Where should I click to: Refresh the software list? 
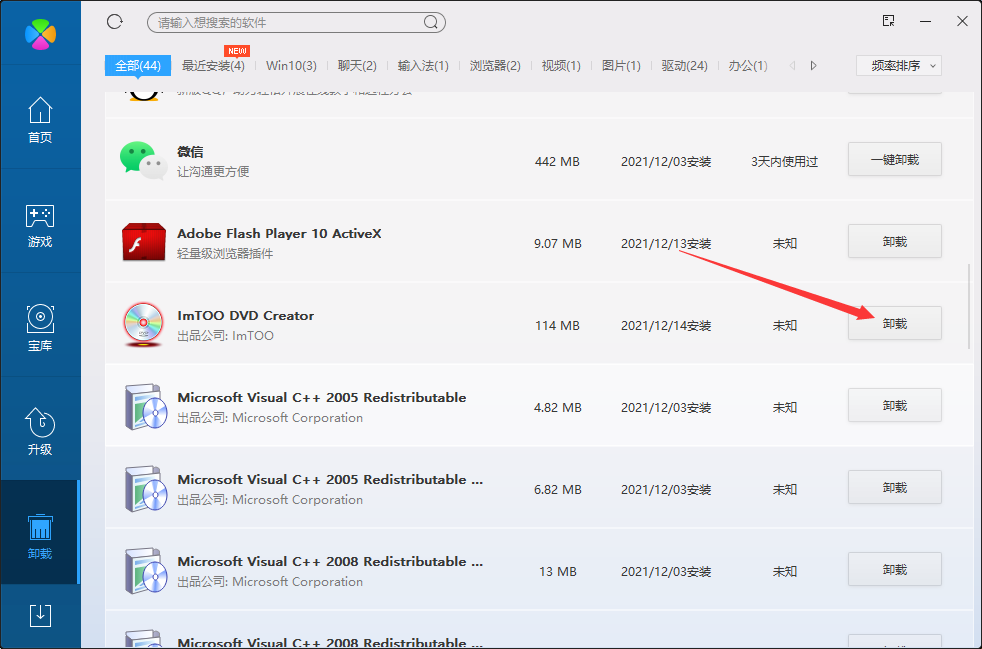[115, 22]
